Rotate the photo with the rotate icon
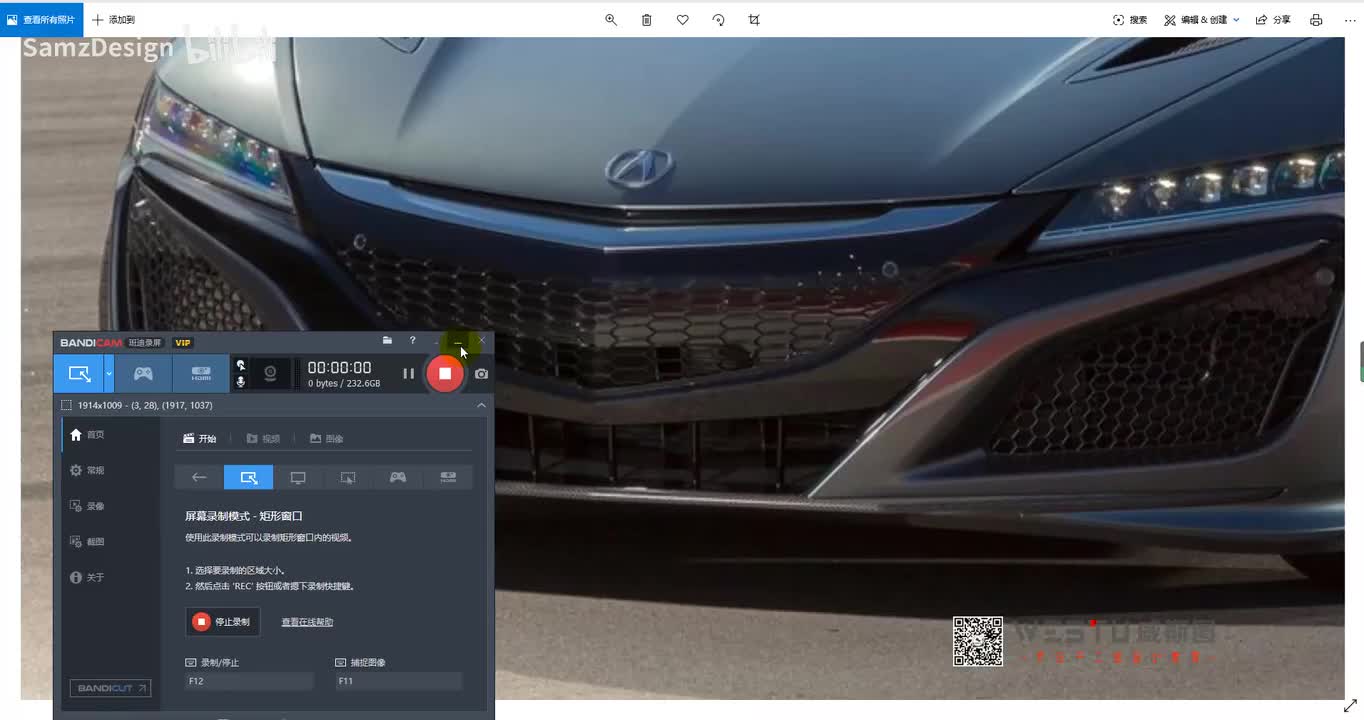Image resolution: width=1364 pixels, height=720 pixels. 718,20
